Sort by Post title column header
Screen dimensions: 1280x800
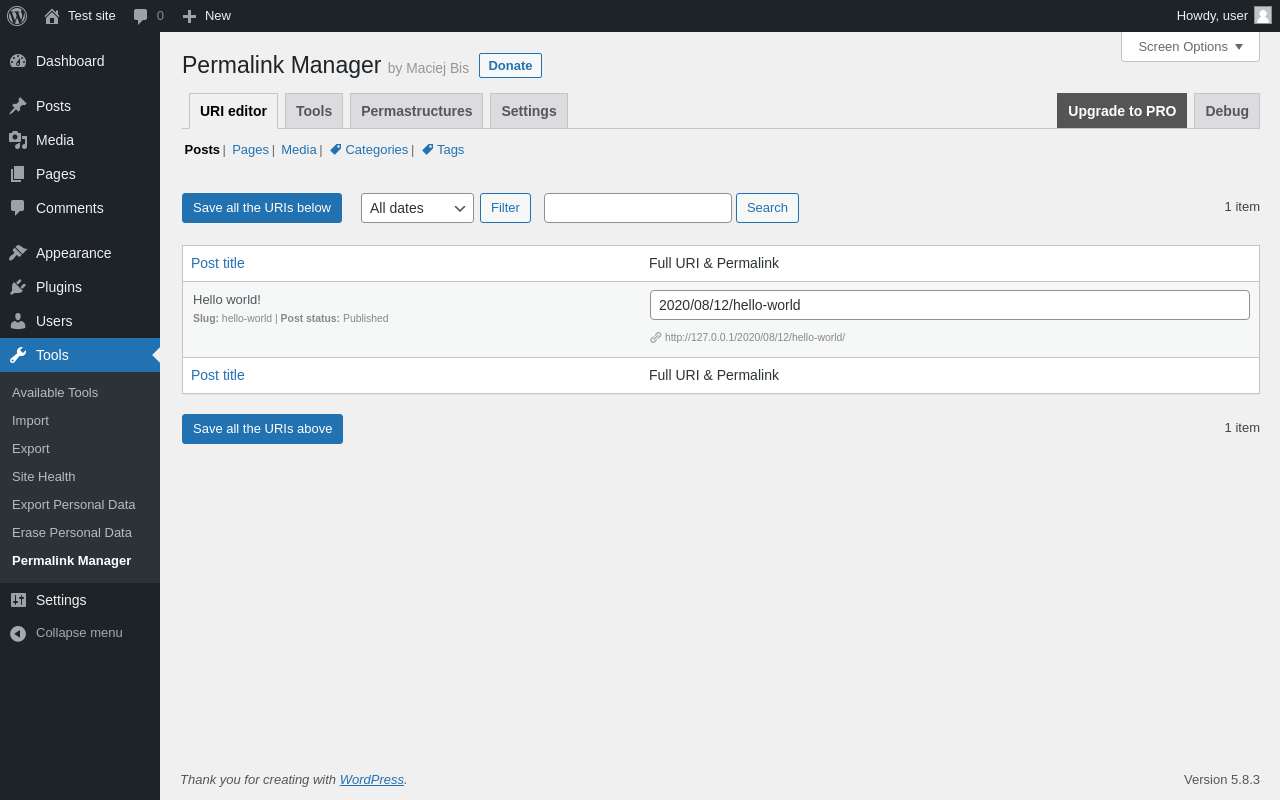218,263
